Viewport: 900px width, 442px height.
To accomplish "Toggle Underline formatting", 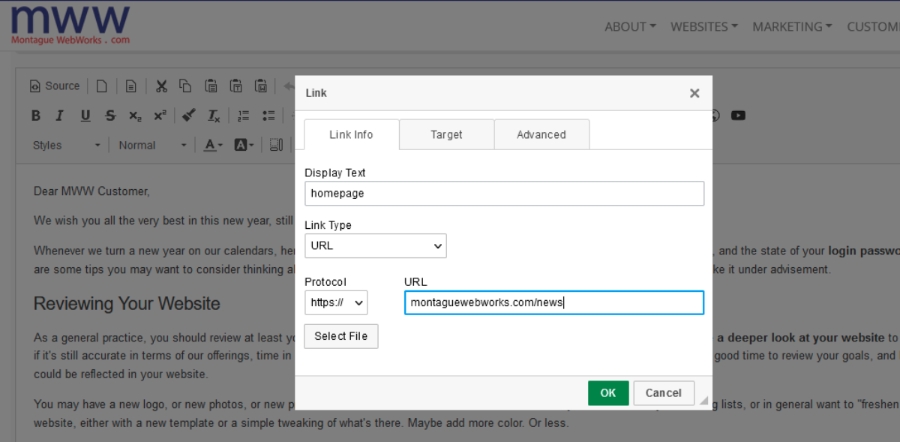I will click(85, 115).
